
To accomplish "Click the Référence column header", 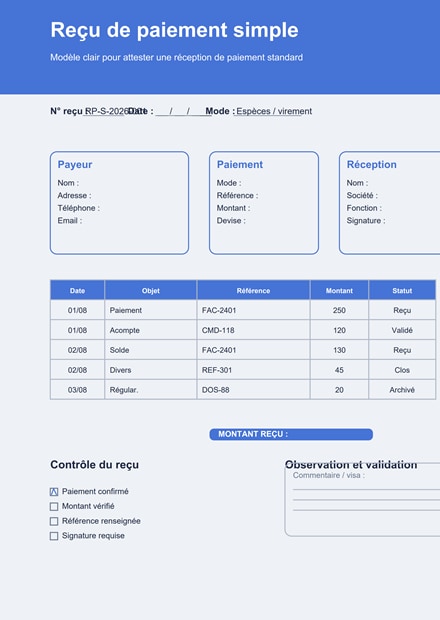I will tap(253, 291).
